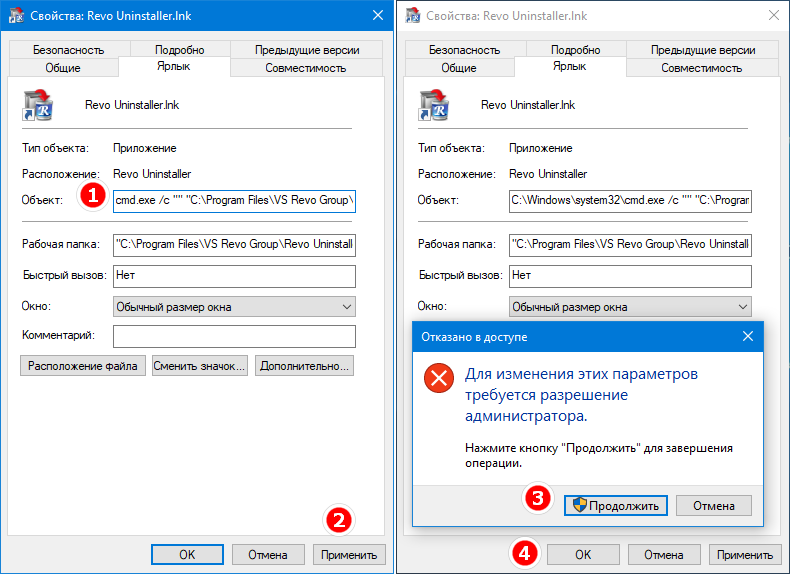Viewport: 790px width, 574px height.
Task: Click the title bar app icon of the left window
Action: tap(17, 16)
